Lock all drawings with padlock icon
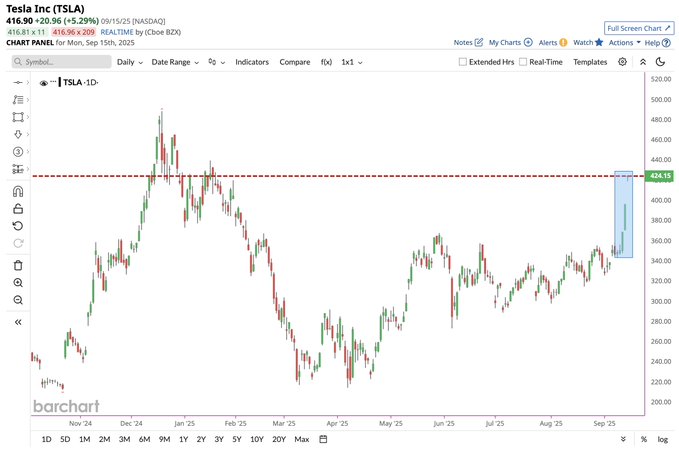Viewport: 679px width, 449px height. click(18, 209)
